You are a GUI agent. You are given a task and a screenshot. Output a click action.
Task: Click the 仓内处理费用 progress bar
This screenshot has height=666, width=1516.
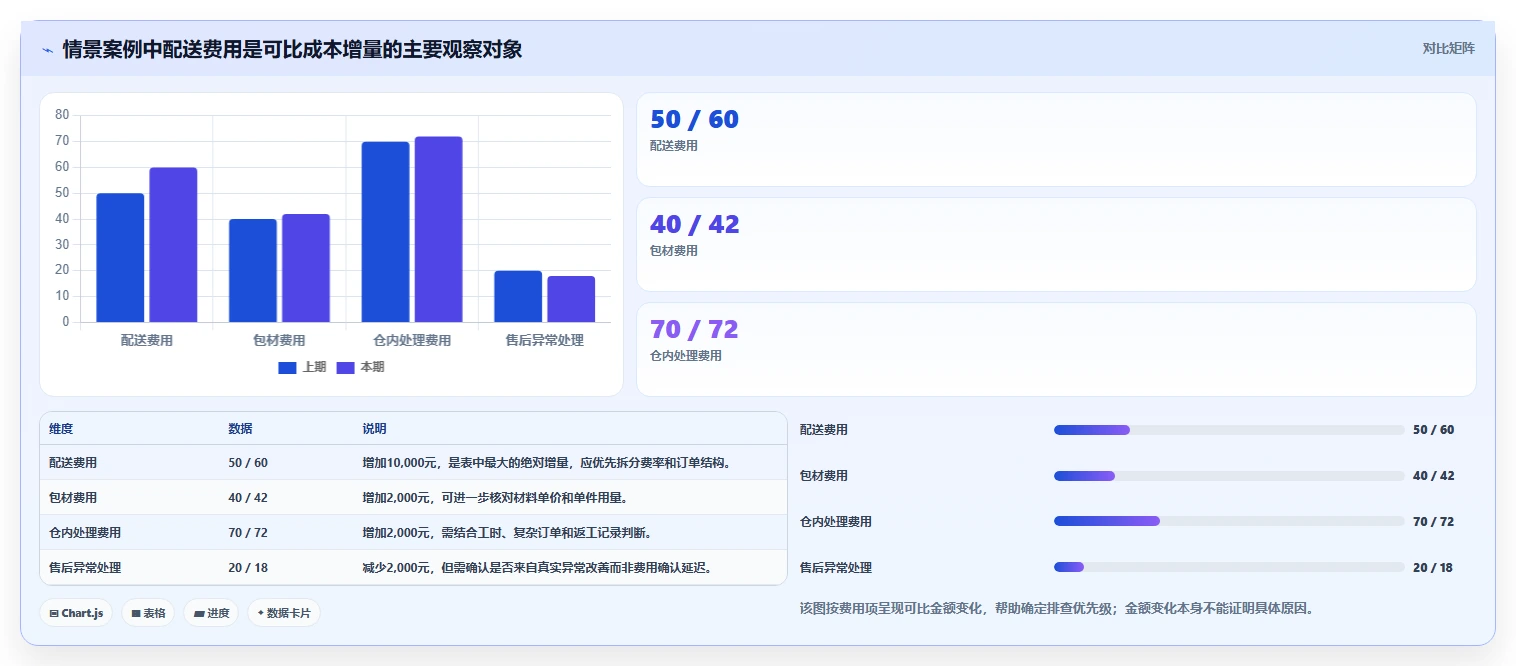pos(1229,521)
